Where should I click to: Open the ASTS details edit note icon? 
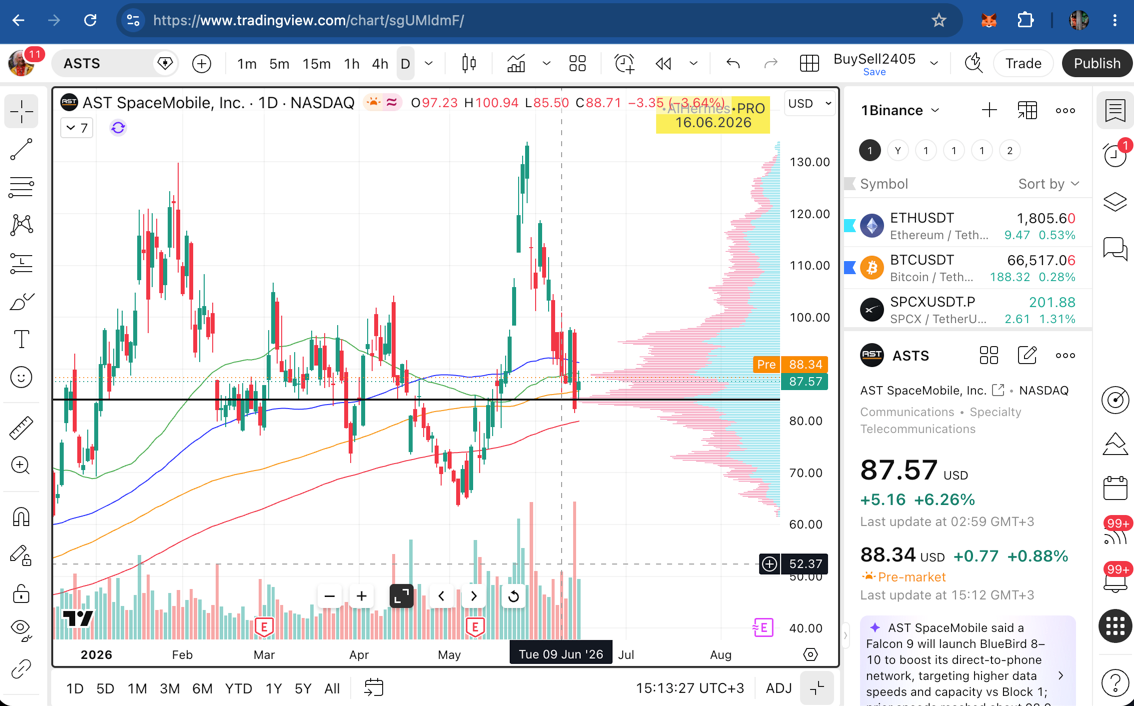tap(1027, 355)
